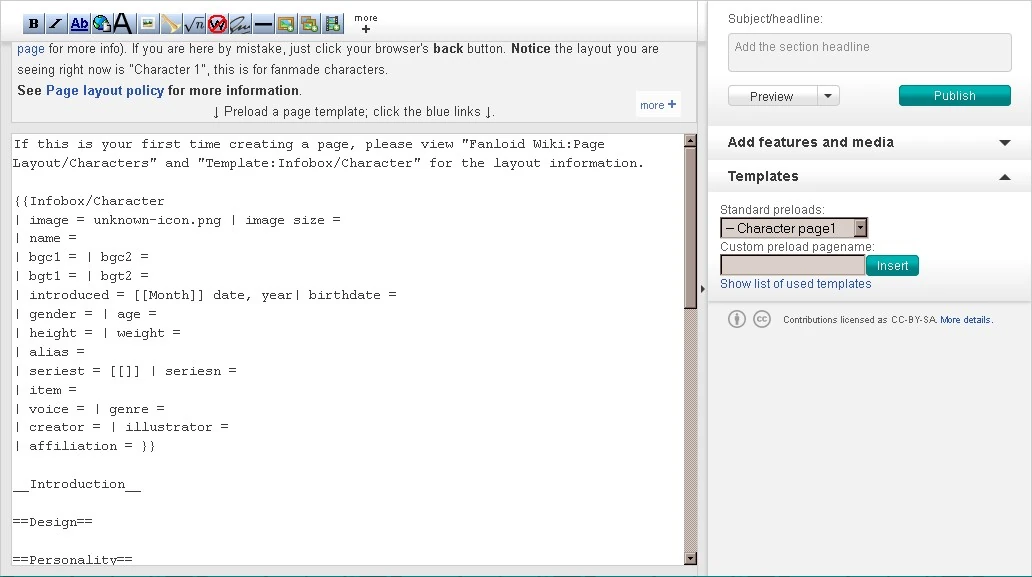
Task: Insert a headline with large A icon
Action: 123,24
